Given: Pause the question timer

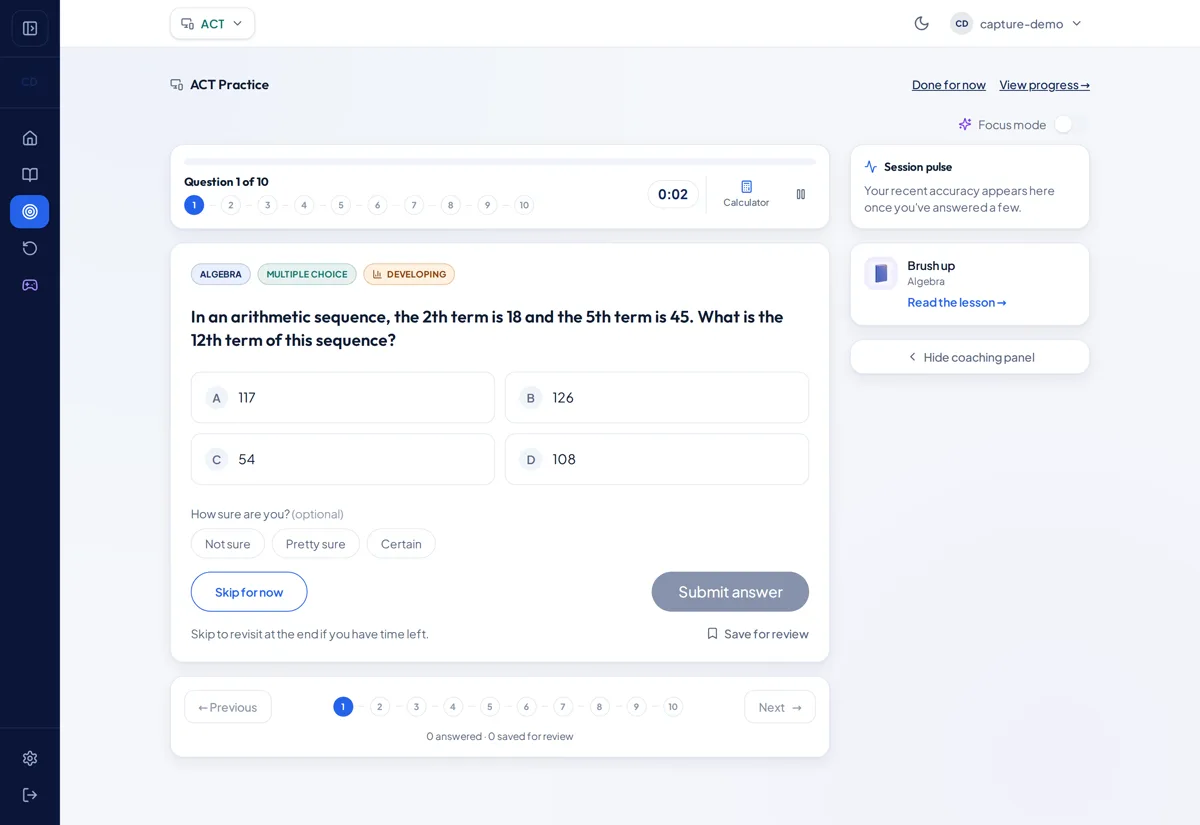Looking at the screenshot, I should [801, 194].
